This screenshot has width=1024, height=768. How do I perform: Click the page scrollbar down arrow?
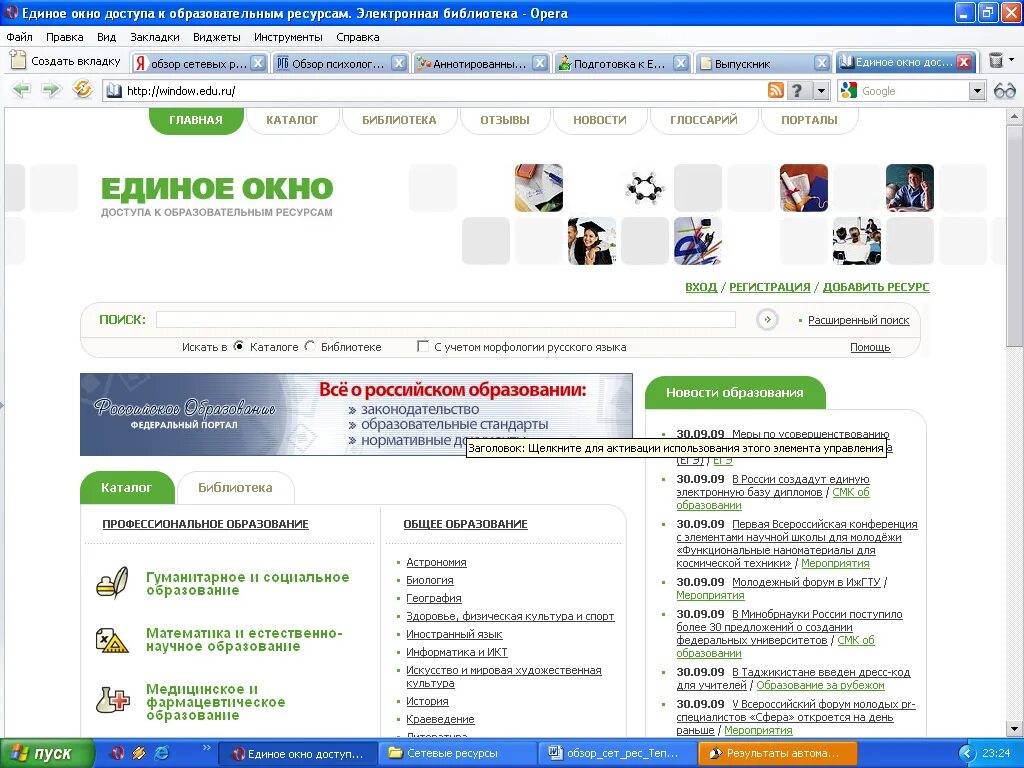pyautogui.click(x=1014, y=728)
